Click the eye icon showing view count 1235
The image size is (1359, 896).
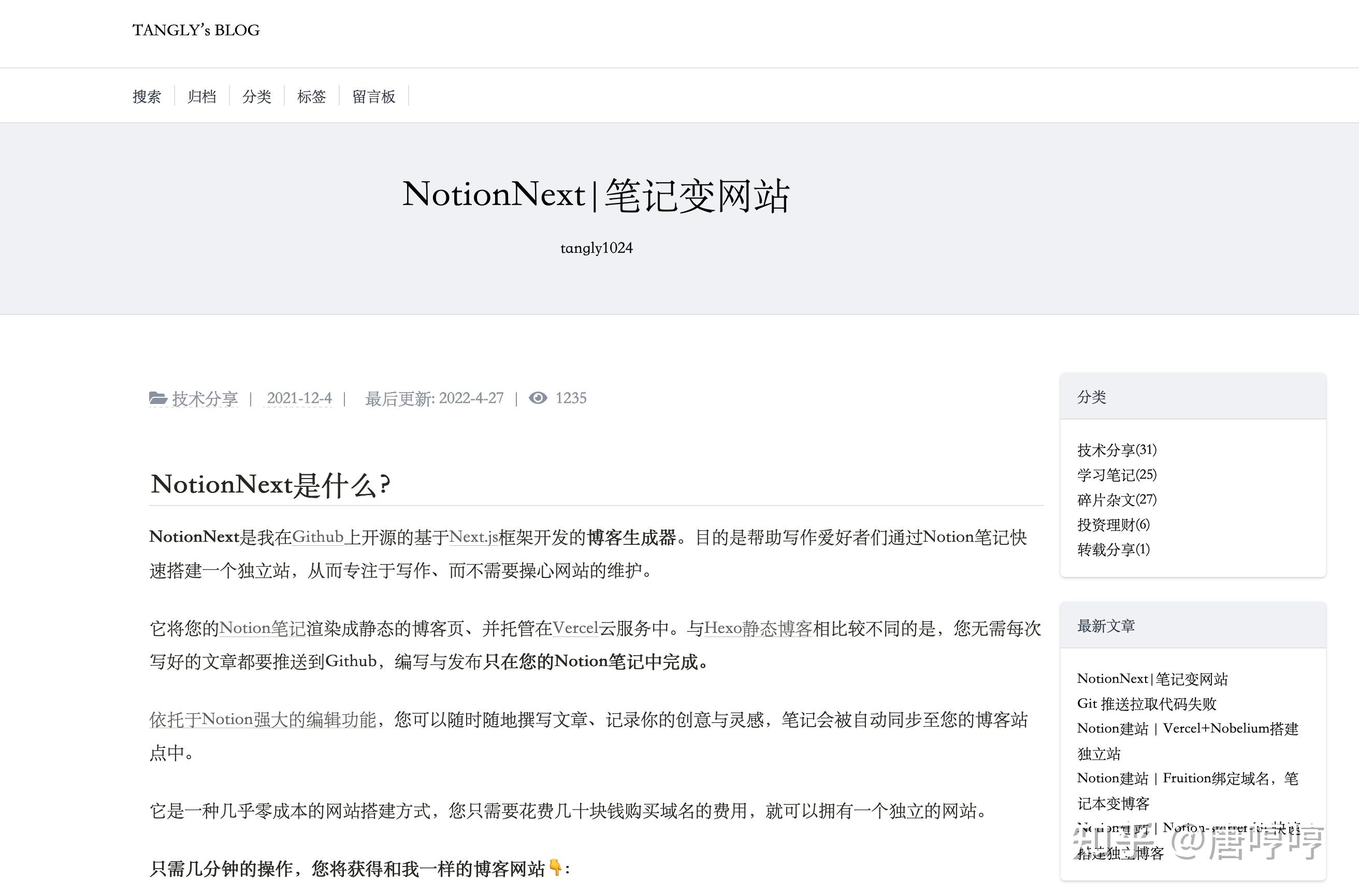pos(538,398)
